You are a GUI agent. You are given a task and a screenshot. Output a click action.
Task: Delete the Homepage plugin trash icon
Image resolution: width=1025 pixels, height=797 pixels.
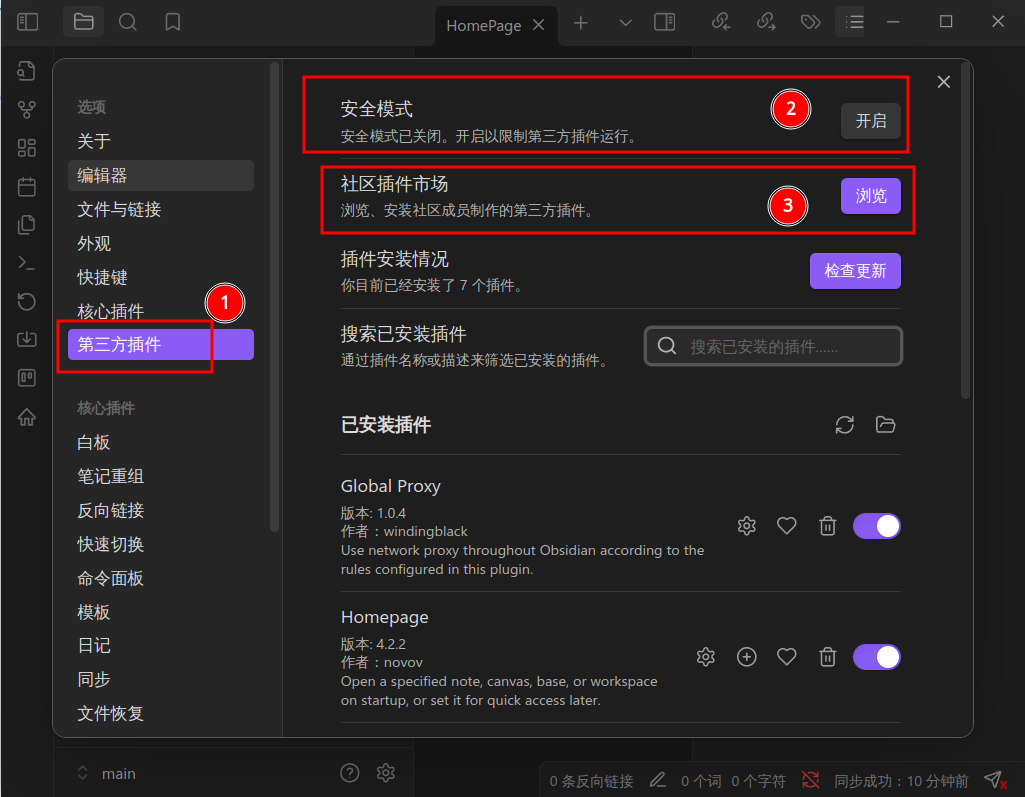[828, 656]
